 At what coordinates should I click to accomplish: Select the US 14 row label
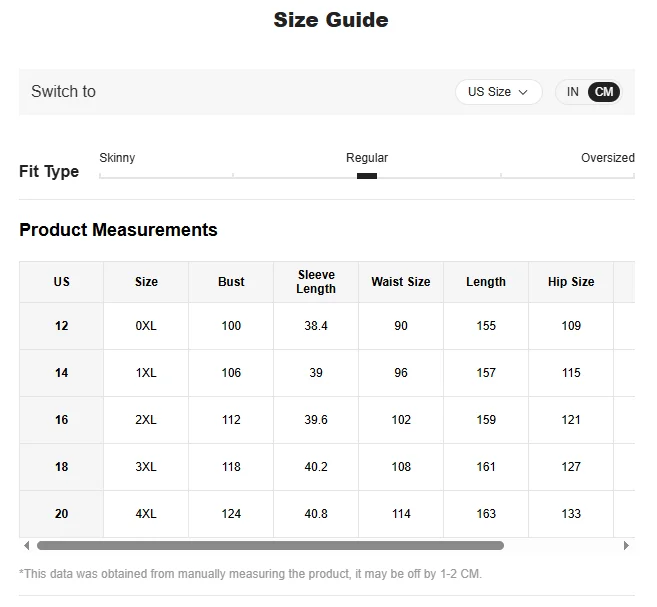(x=62, y=373)
